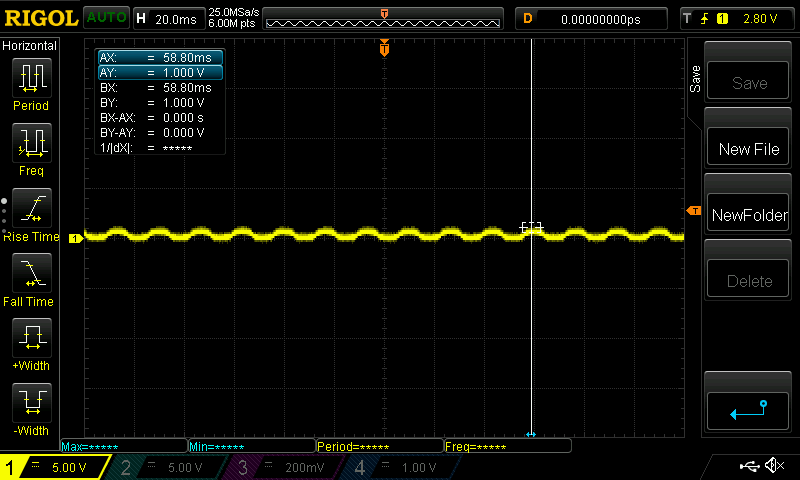Click the USB connection icon
Screen dimensions: 800x480
[x=749, y=466]
